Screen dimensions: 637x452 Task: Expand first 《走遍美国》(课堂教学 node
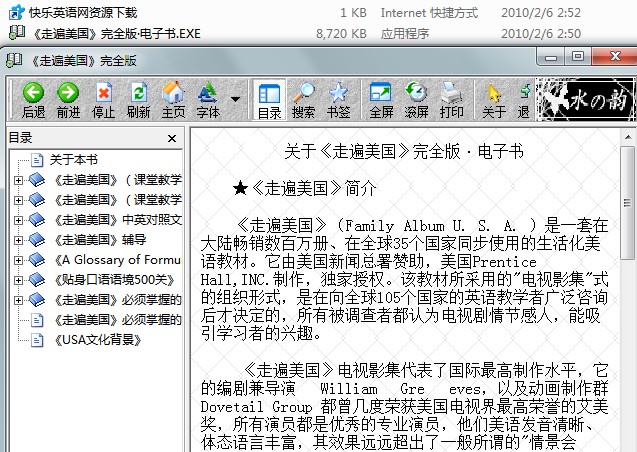pos(18,180)
